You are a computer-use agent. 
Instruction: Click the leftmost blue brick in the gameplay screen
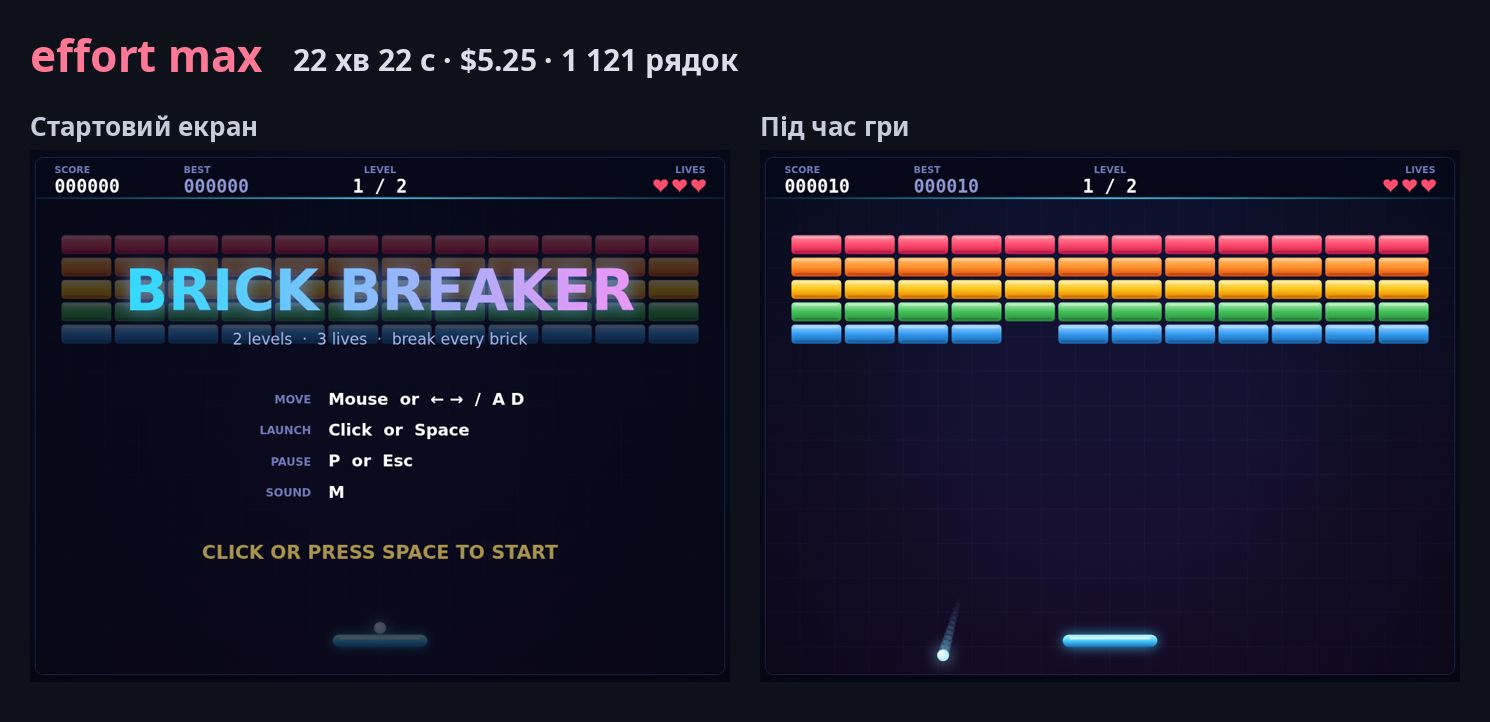(816, 334)
